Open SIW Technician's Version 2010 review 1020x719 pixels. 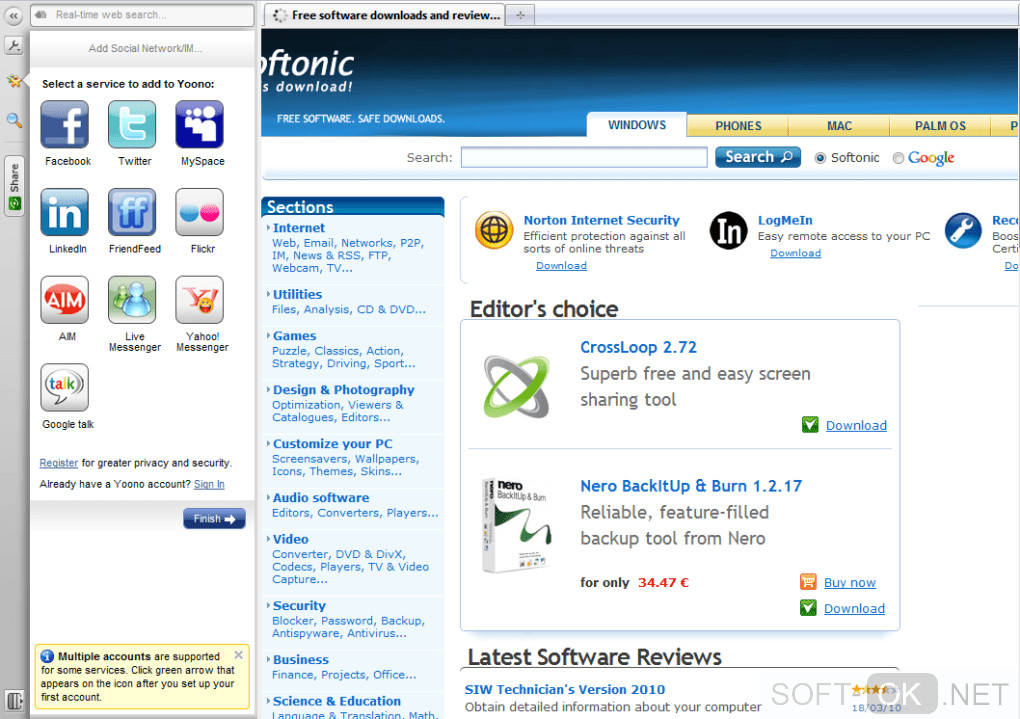[565, 690]
